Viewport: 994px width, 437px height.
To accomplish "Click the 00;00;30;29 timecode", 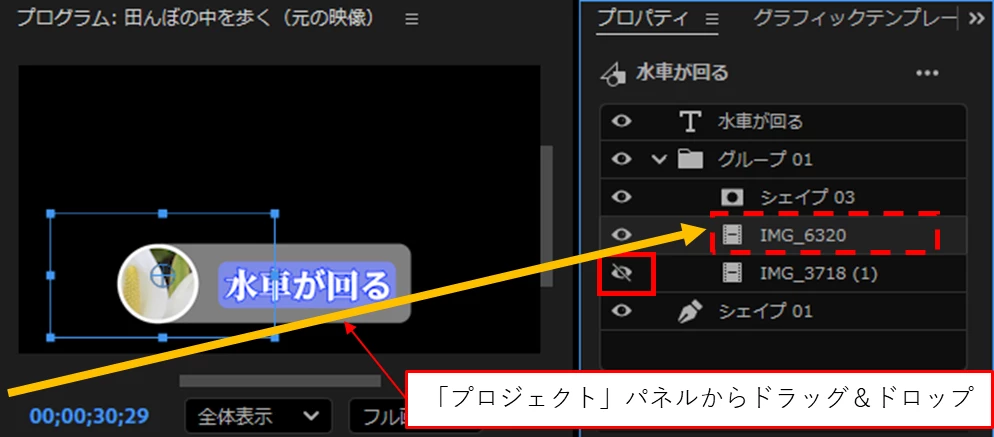I will click(x=89, y=416).
